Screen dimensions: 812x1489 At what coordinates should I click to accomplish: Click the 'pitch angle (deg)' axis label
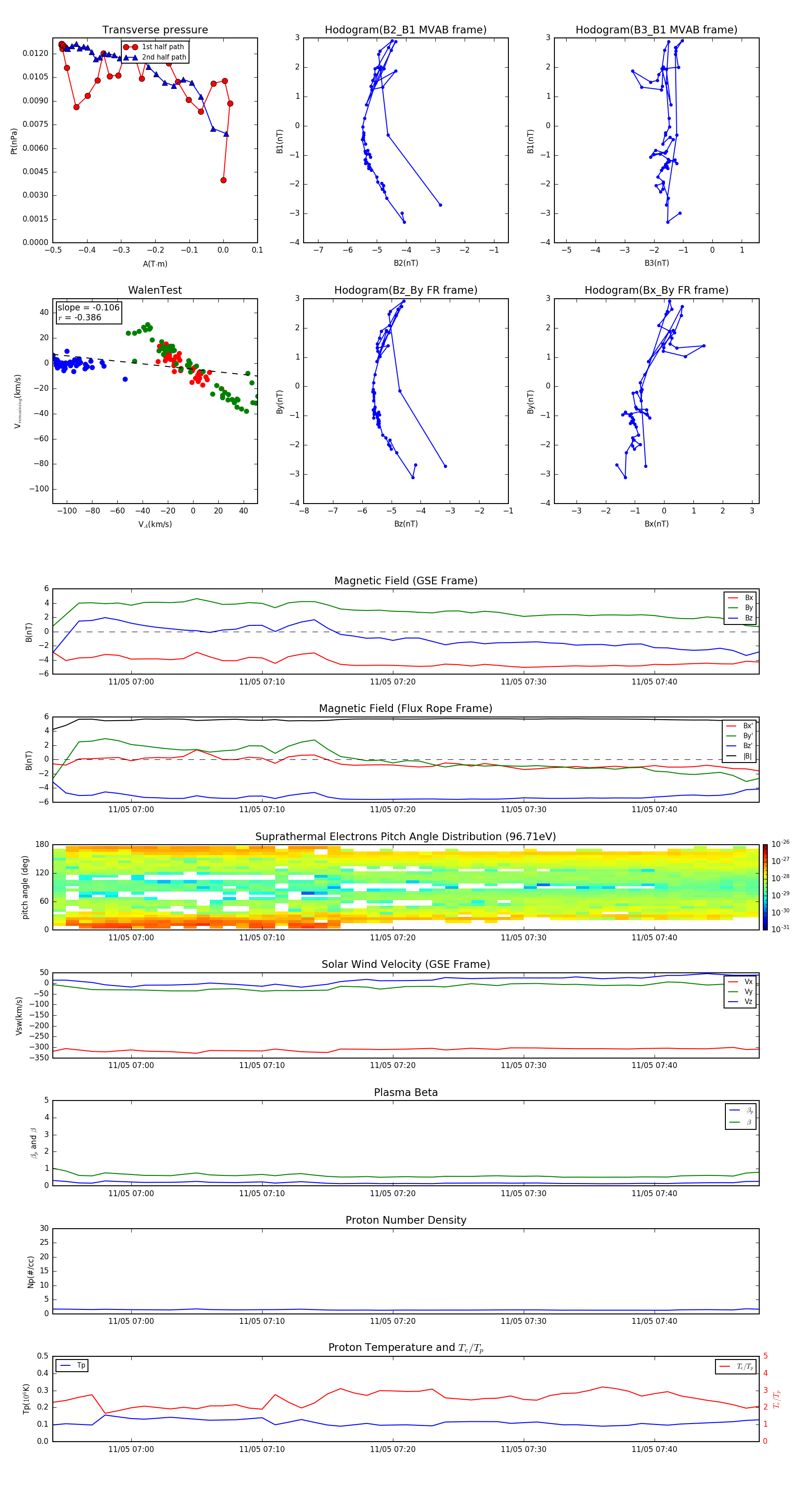[x=25, y=887]
